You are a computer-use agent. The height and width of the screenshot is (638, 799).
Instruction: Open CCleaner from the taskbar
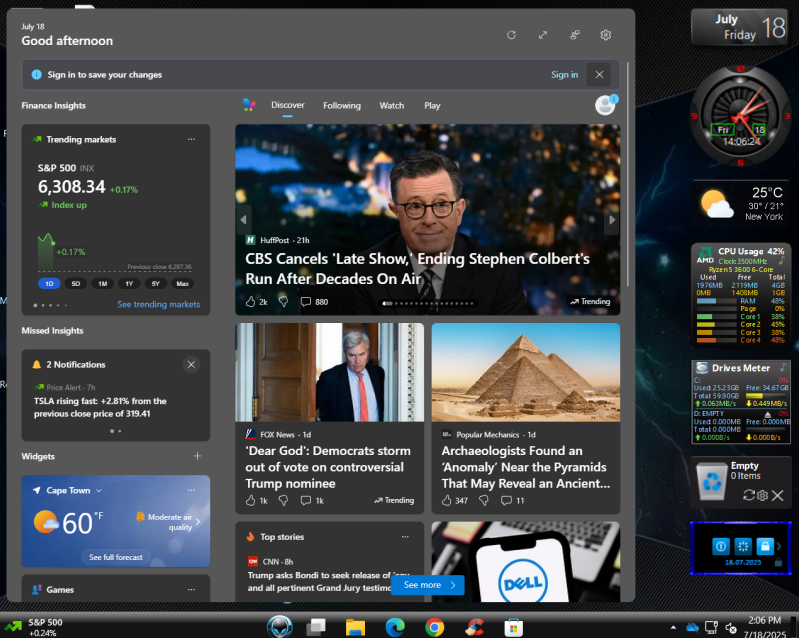[474, 627]
